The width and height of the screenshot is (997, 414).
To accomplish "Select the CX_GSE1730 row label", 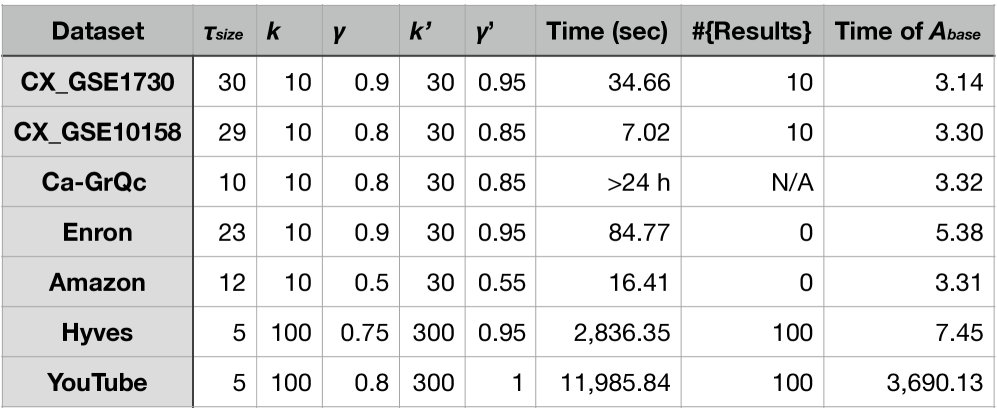I will tap(98, 82).
